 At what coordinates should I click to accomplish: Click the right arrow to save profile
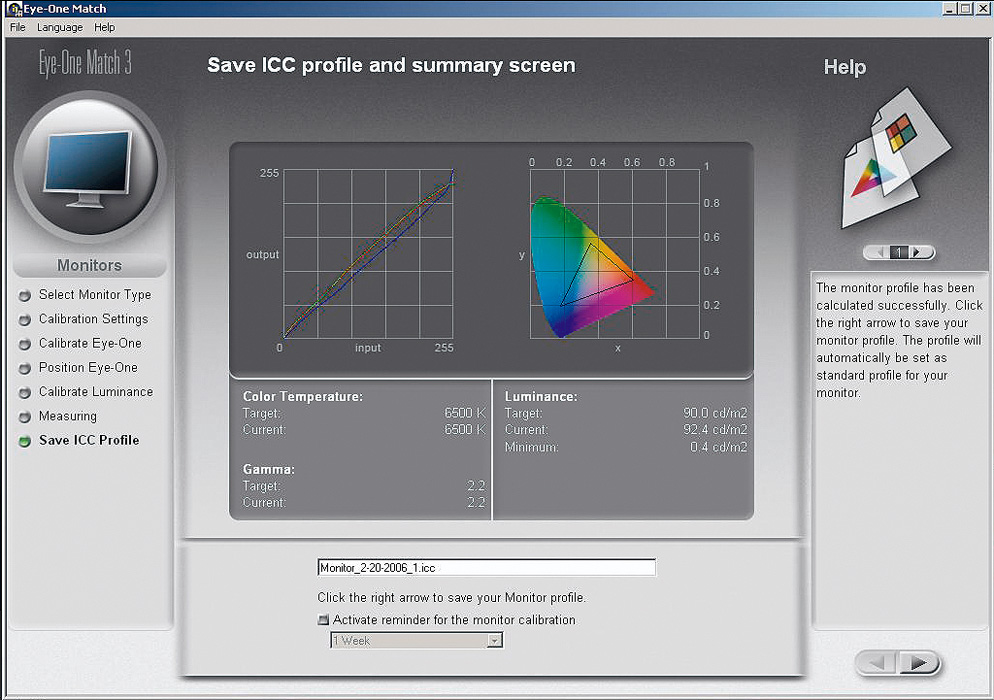[917, 663]
